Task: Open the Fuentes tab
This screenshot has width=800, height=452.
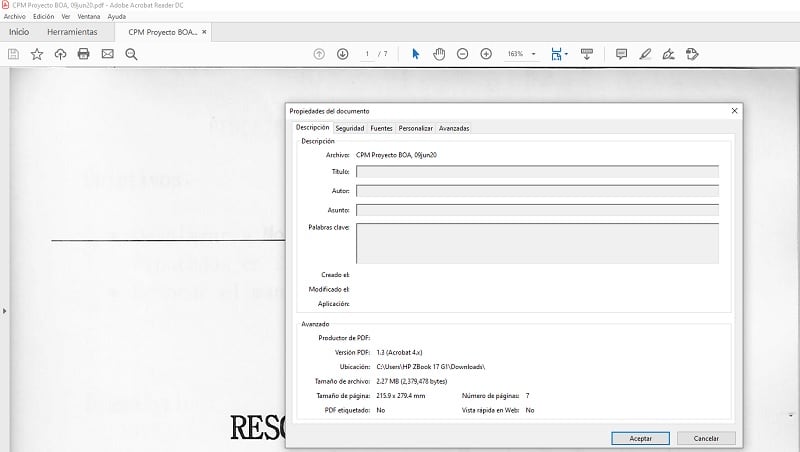Action: [381, 128]
